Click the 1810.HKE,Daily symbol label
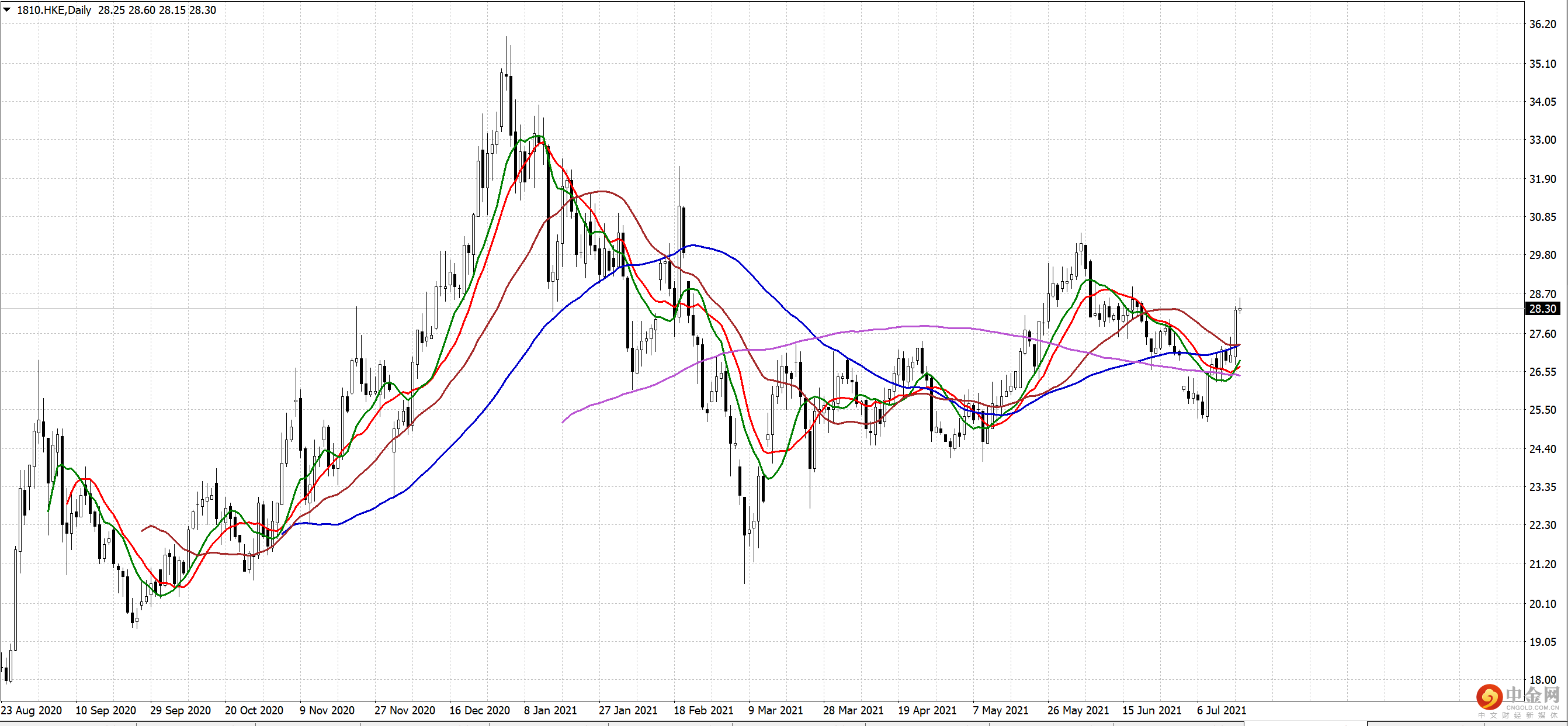 (54, 10)
